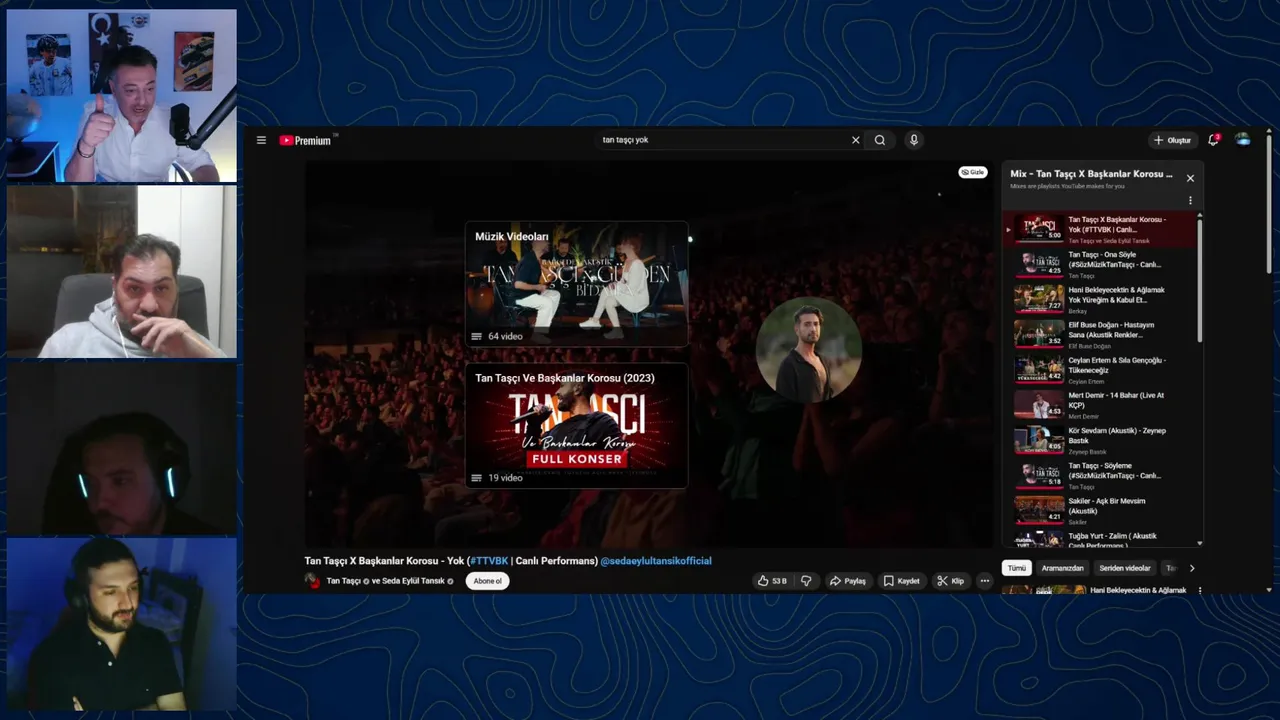Image resolution: width=1280 pixels, height=720 pixels.
Task: Open more actions three-dot menu under video
Action: (x=985, y=581)
